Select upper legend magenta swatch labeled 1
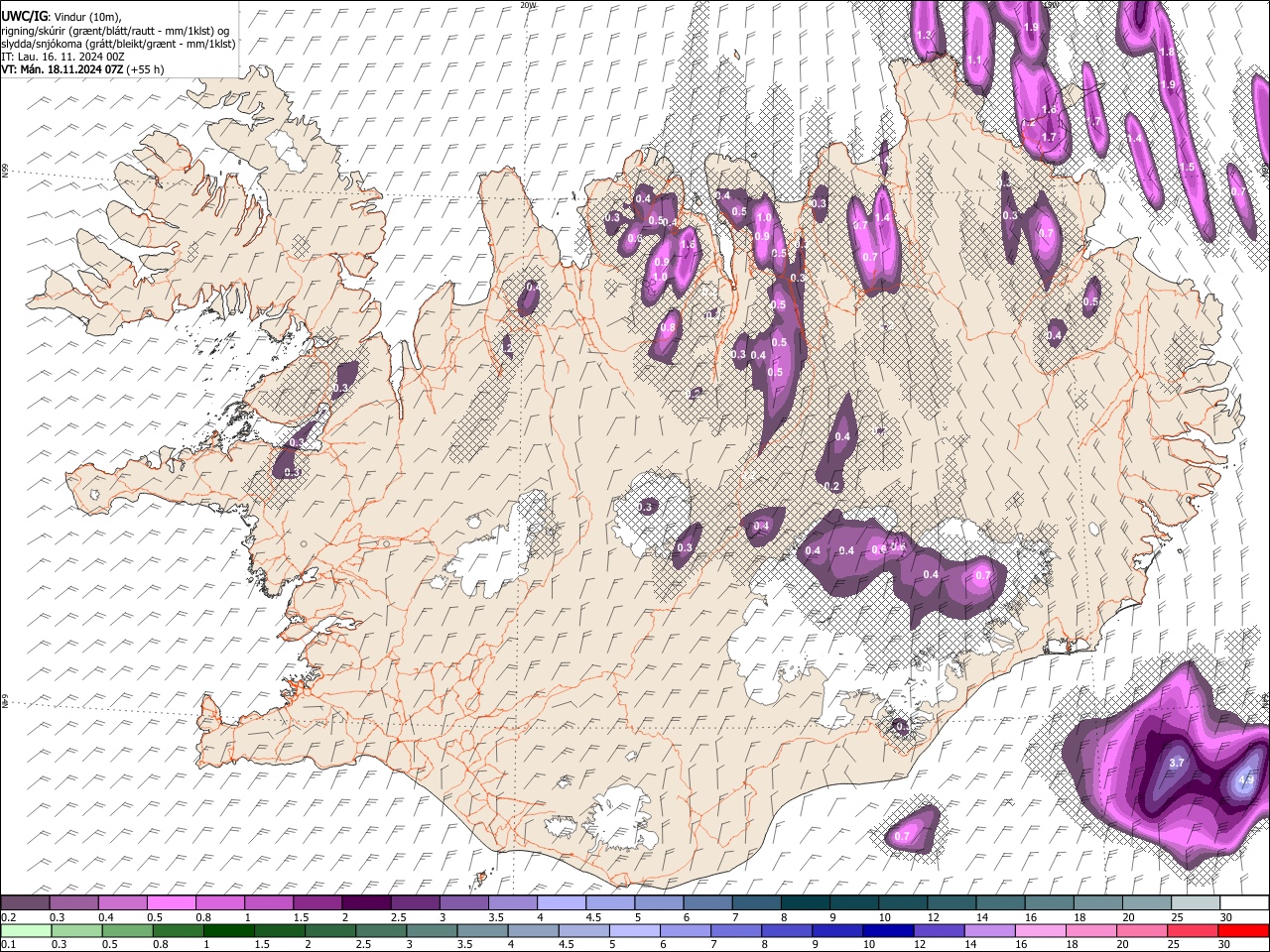This screenshot has height=952, width=1270. point(269,903)
